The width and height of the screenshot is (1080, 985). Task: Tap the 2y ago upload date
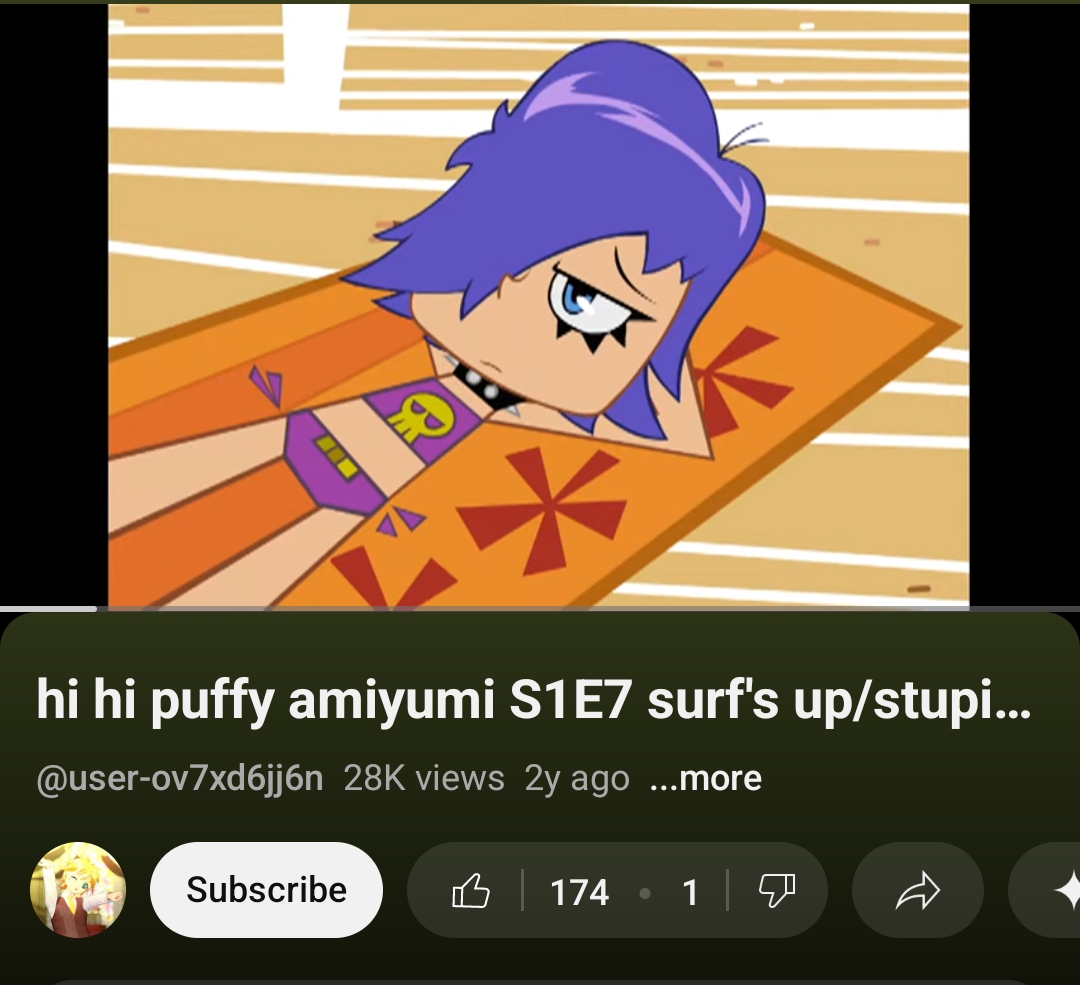[x=577, y=778]
